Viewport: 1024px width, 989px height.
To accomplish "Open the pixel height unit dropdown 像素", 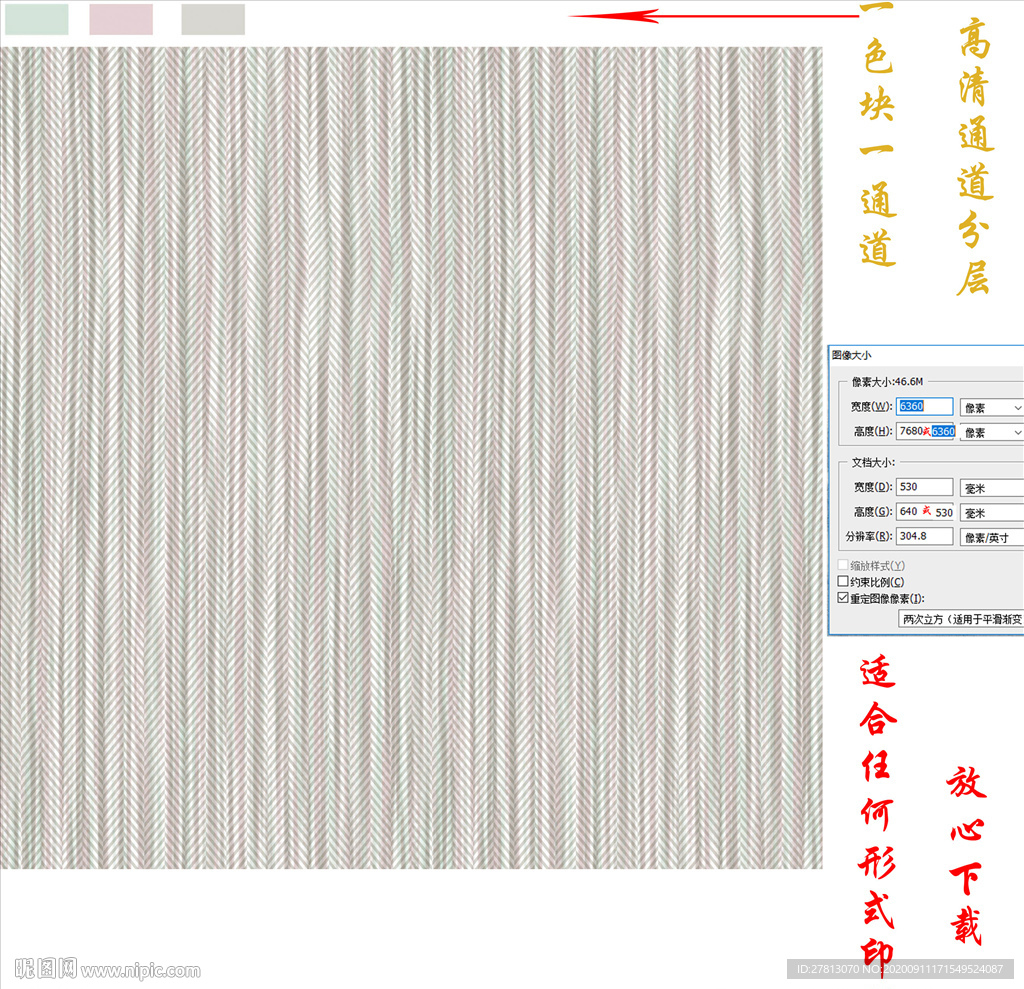I will (x=991, y=432).
